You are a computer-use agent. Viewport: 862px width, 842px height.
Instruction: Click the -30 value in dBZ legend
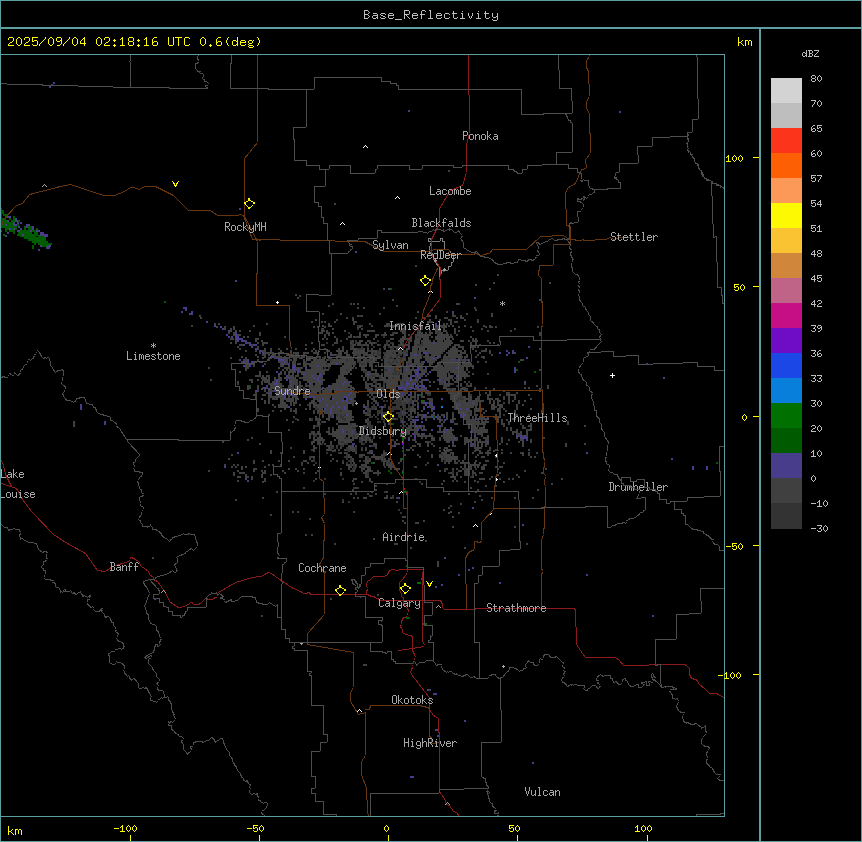(x=819, y=529)
